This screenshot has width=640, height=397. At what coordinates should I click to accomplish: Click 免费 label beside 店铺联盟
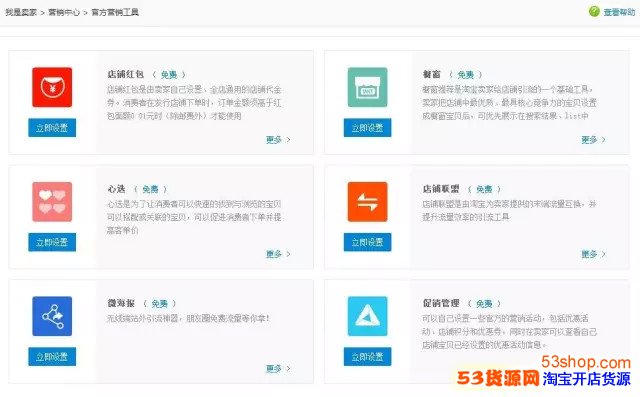click(484, 189)
